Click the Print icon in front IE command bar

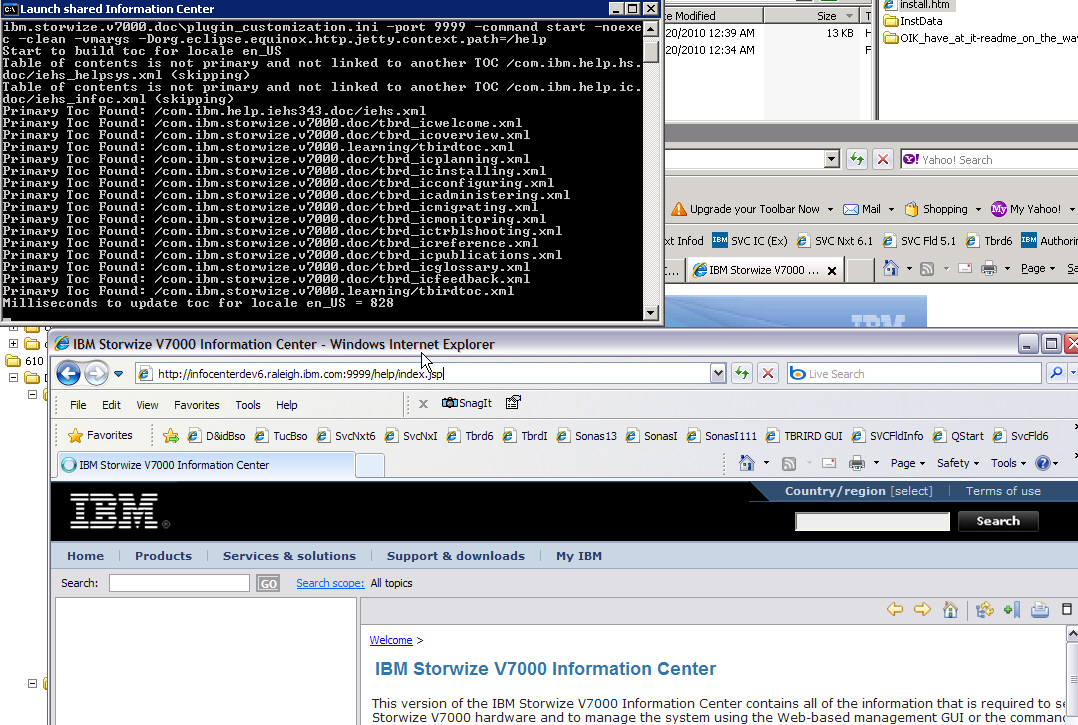point(857,463)
